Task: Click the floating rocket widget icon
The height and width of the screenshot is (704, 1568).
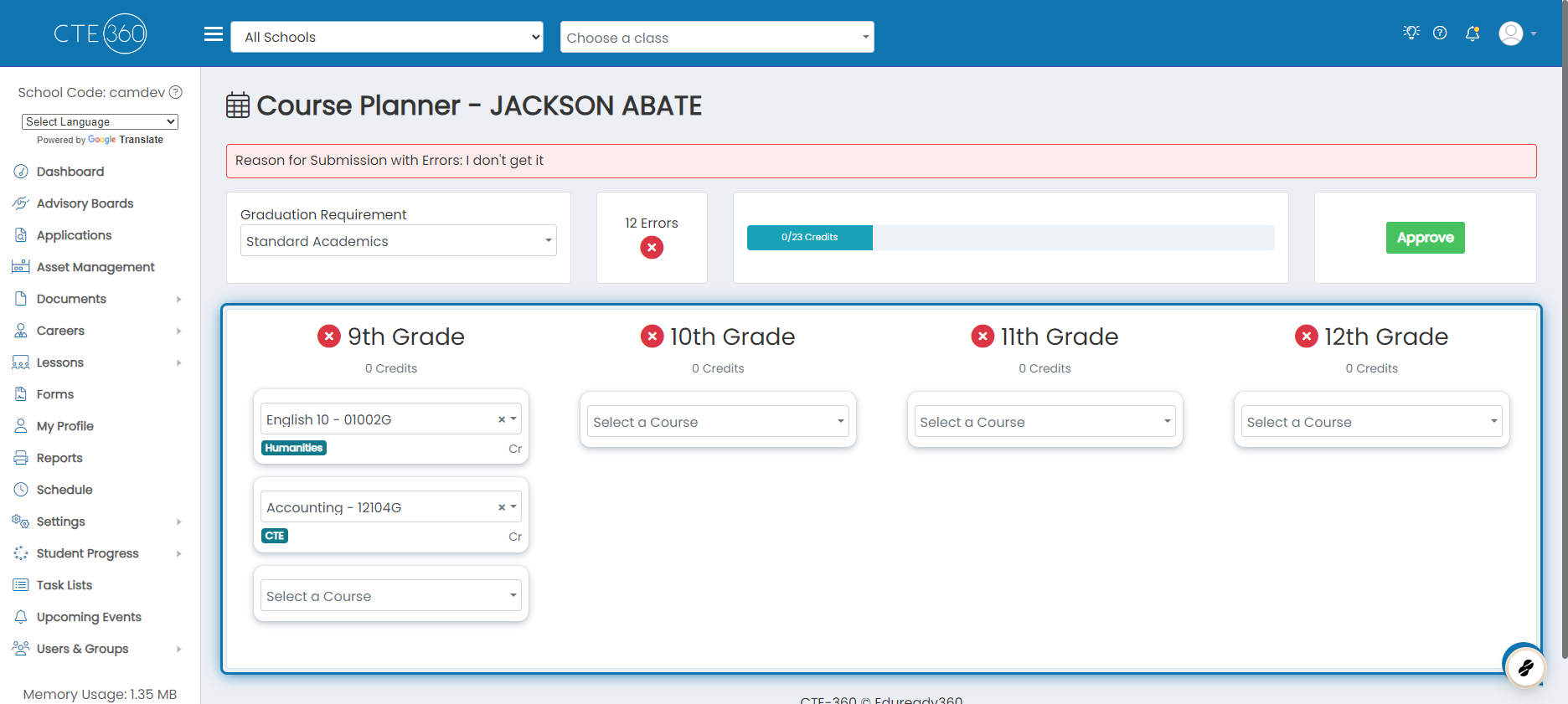Action: pos(1524,667)
